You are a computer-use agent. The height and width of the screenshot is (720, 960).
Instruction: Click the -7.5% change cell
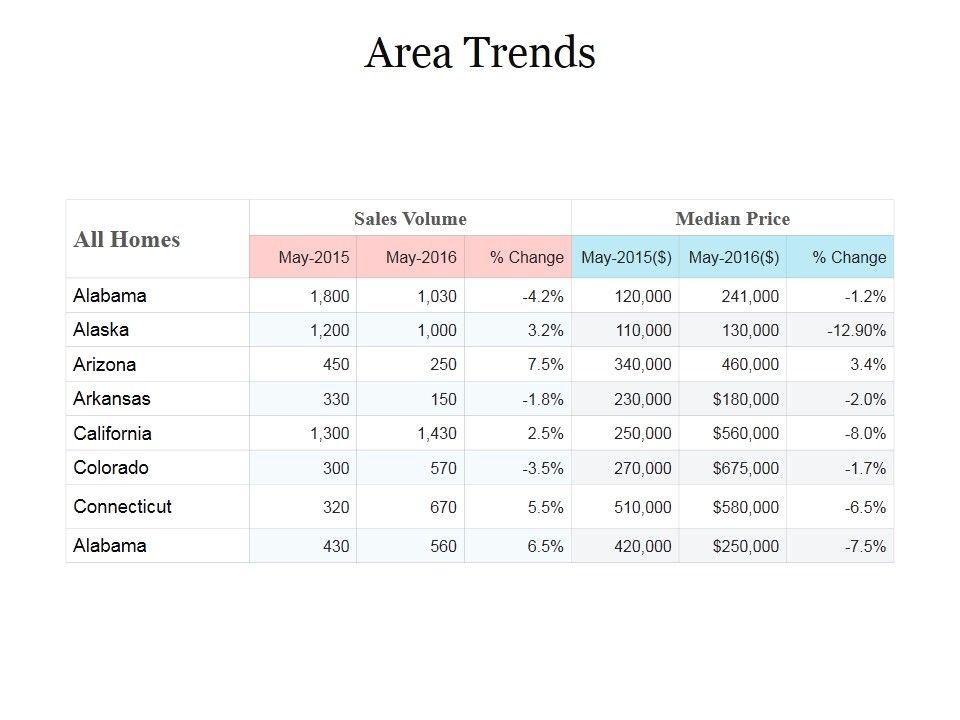pos(840,546)
